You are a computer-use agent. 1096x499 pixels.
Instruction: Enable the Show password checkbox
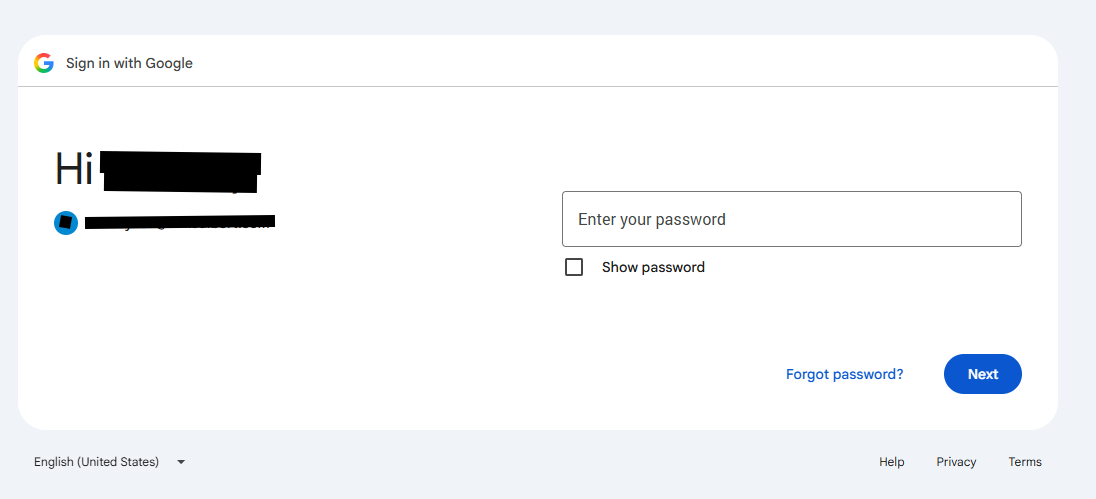(x=574, y=267)
